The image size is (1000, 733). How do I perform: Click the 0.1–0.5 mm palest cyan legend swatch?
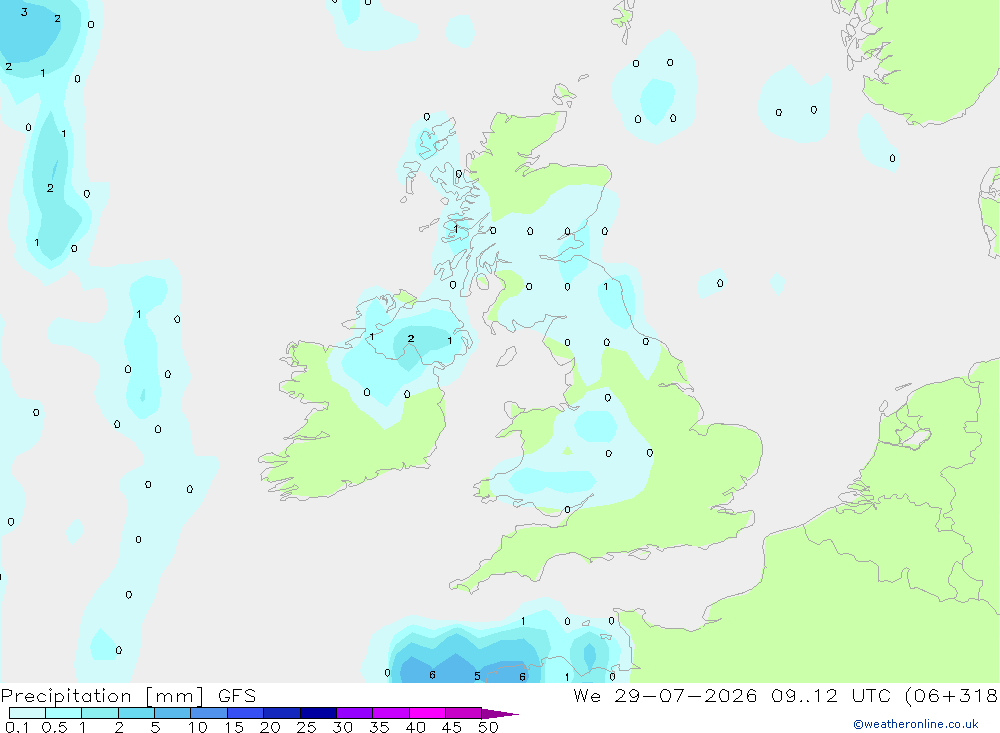click(x=27, y=713)
